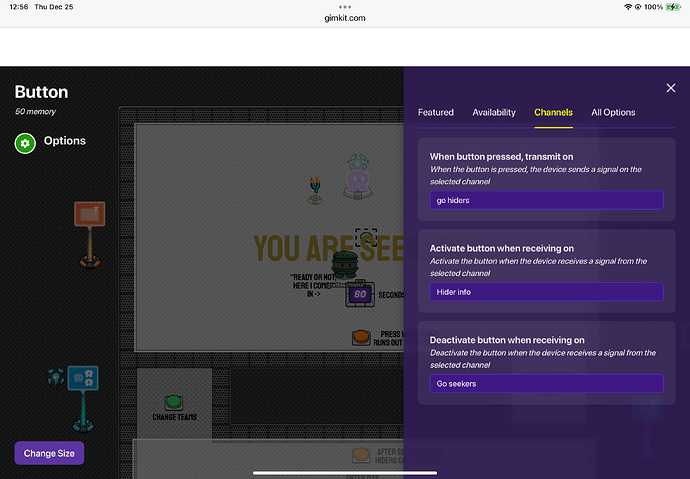690x479 pixels.
Task: Close the button settings panel
Action: (x=671, y=88)
